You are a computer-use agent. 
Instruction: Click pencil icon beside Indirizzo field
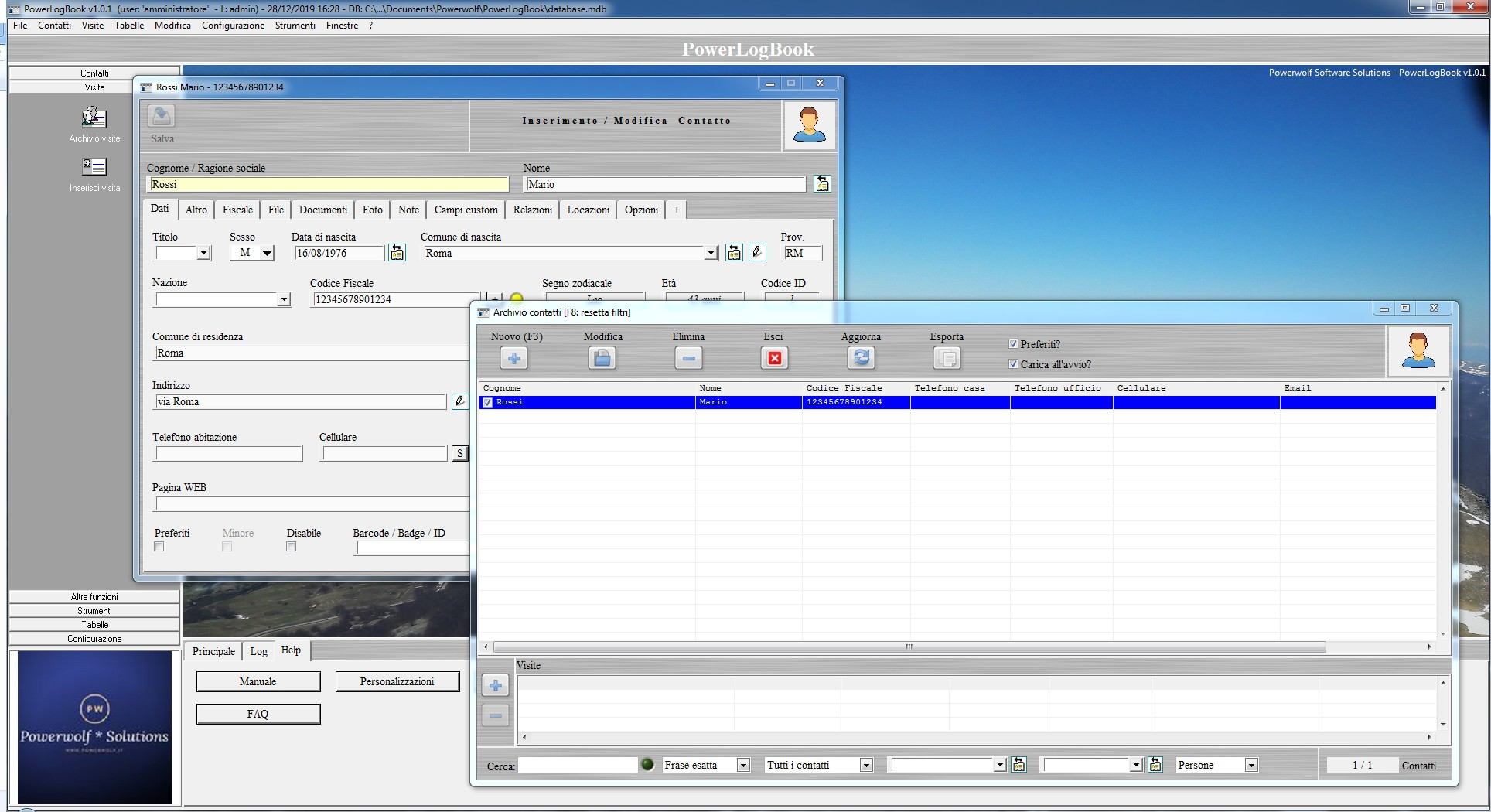tap(459, 401)
